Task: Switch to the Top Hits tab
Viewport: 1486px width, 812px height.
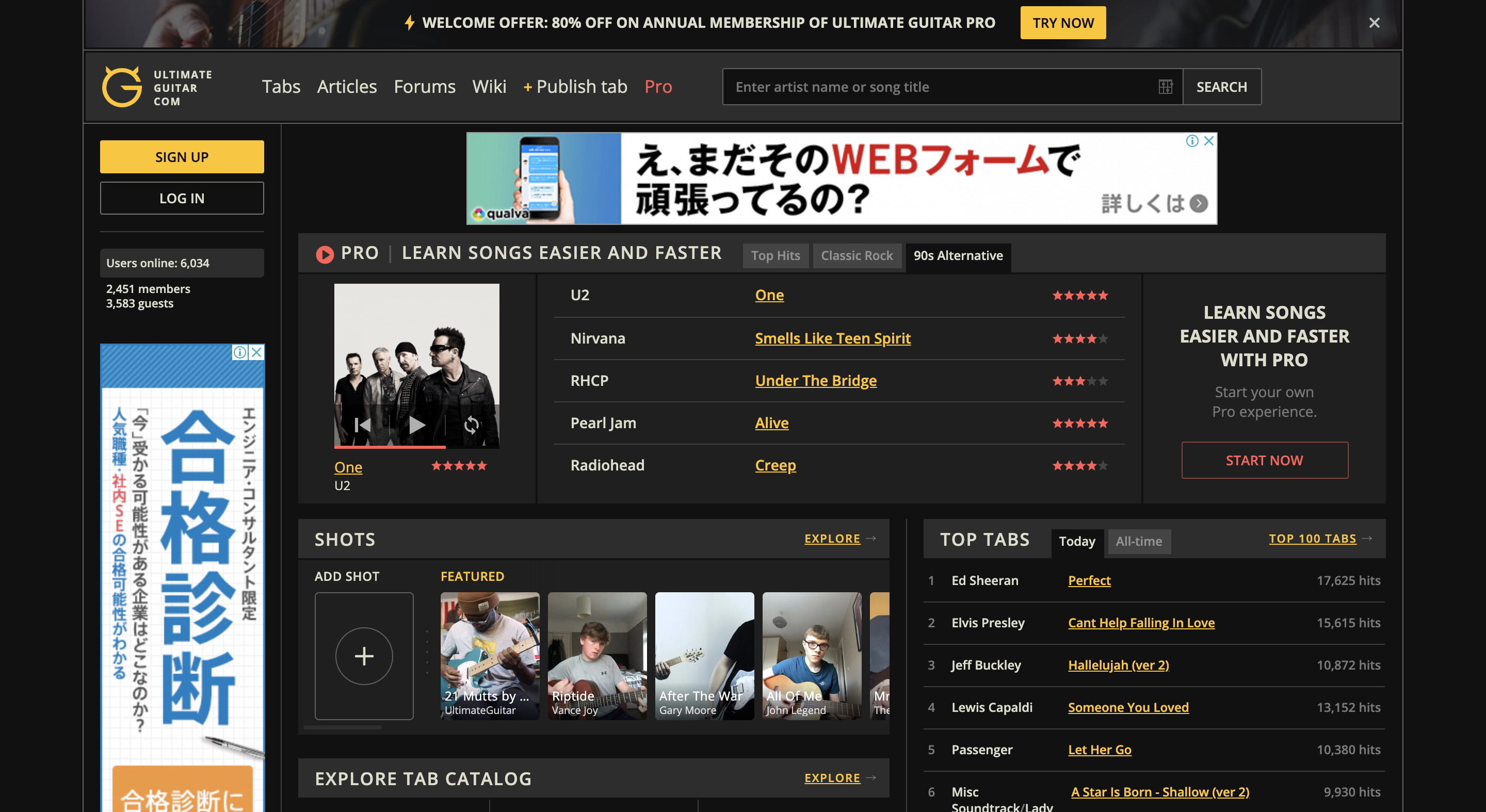Action: point(776,255)
